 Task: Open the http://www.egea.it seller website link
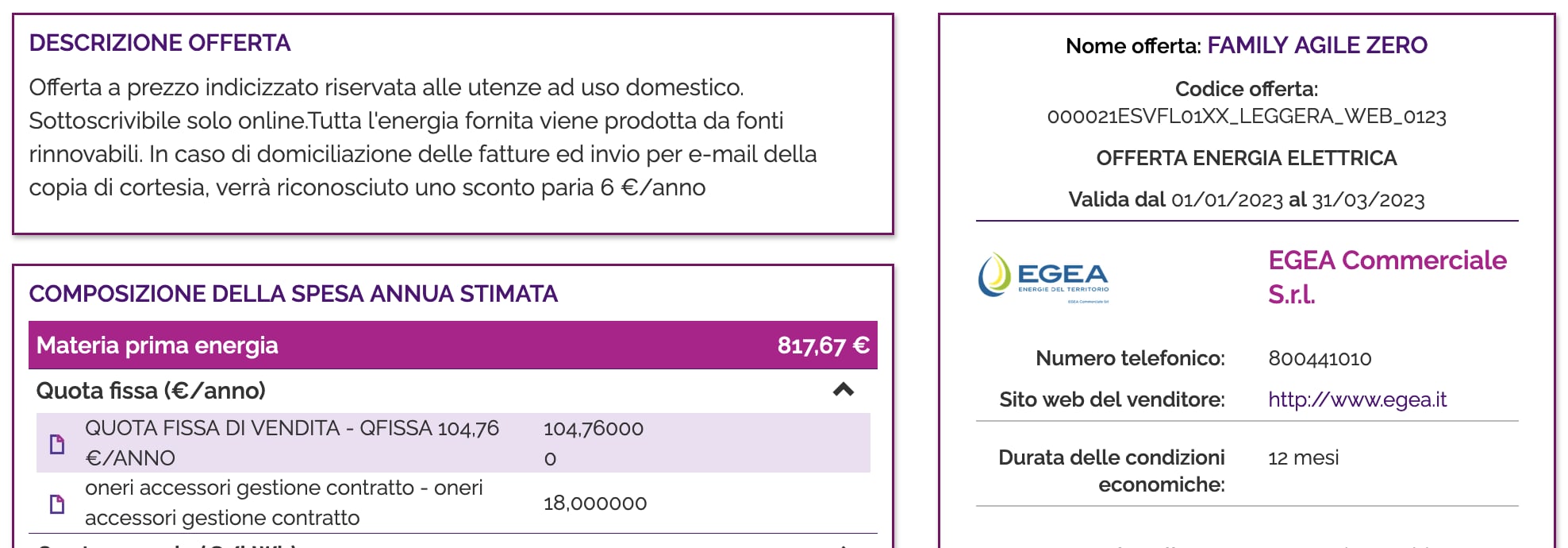pos(1357,399)
